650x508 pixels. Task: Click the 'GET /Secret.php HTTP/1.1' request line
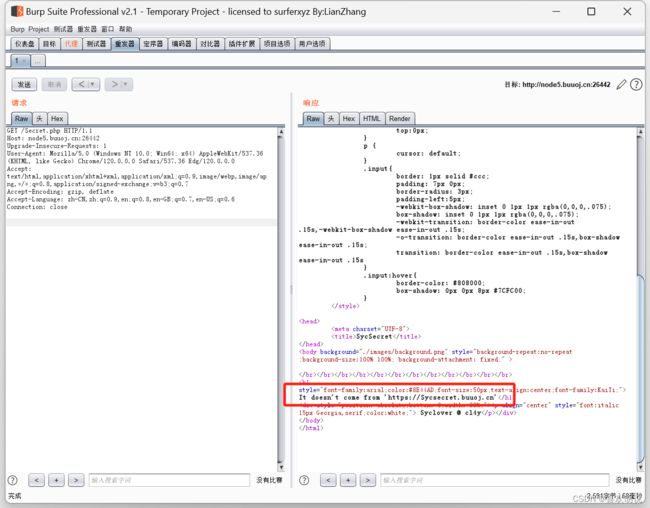[x=49, y=131]
